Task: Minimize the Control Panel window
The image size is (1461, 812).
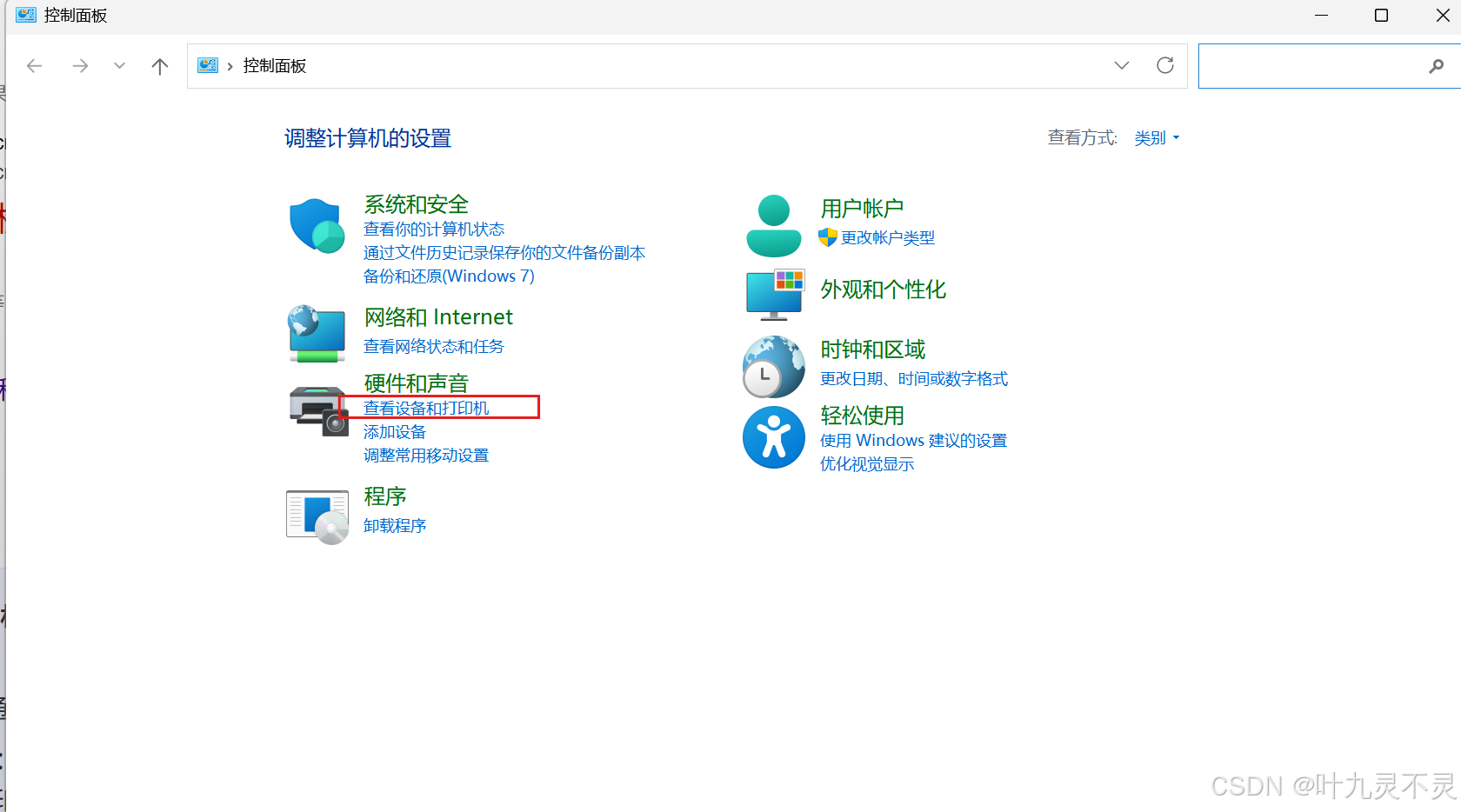Action: click(1322, 16)
